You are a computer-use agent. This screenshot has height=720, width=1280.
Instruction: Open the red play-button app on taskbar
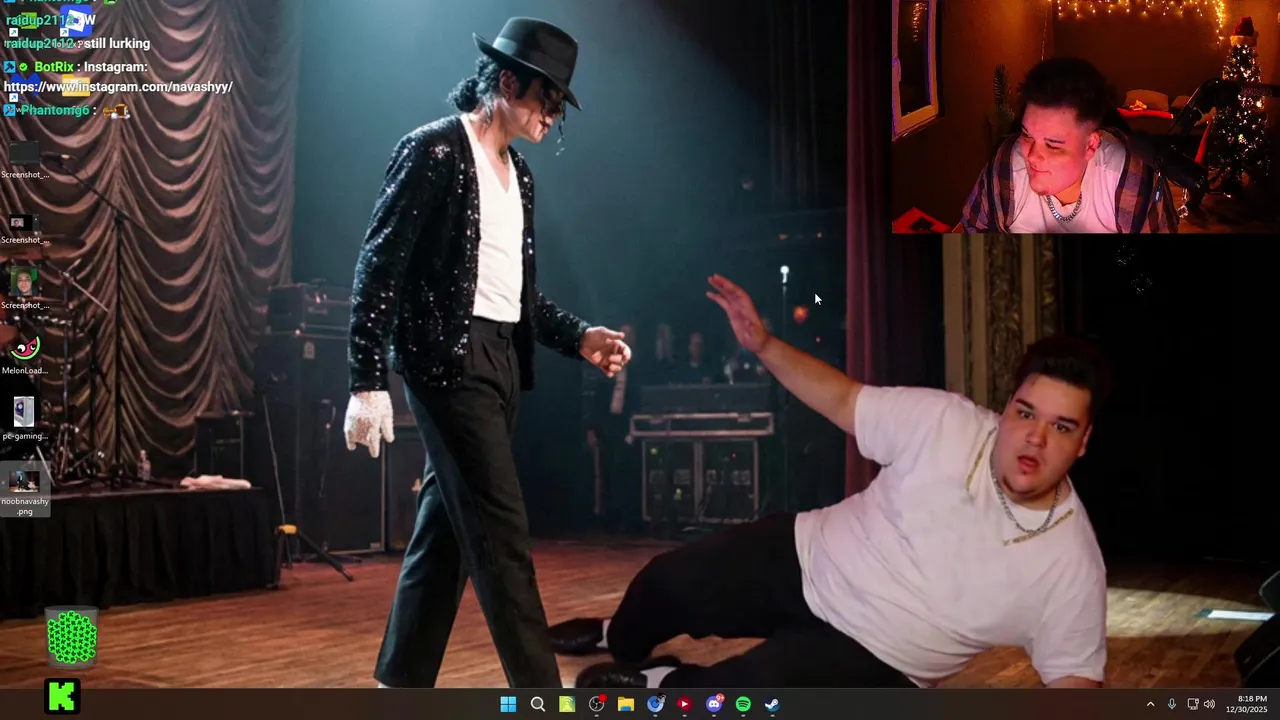pyautogui.click(x=684, y=704)
